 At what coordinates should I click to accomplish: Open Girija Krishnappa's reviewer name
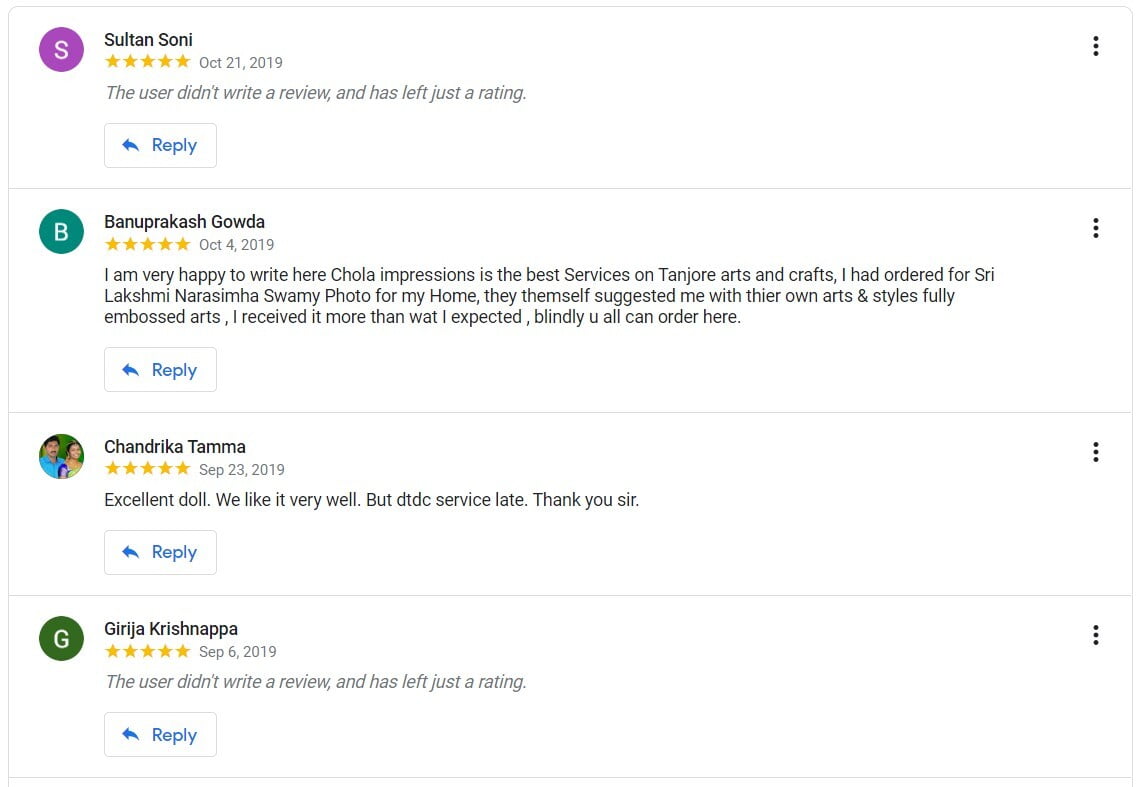point(171,629)
